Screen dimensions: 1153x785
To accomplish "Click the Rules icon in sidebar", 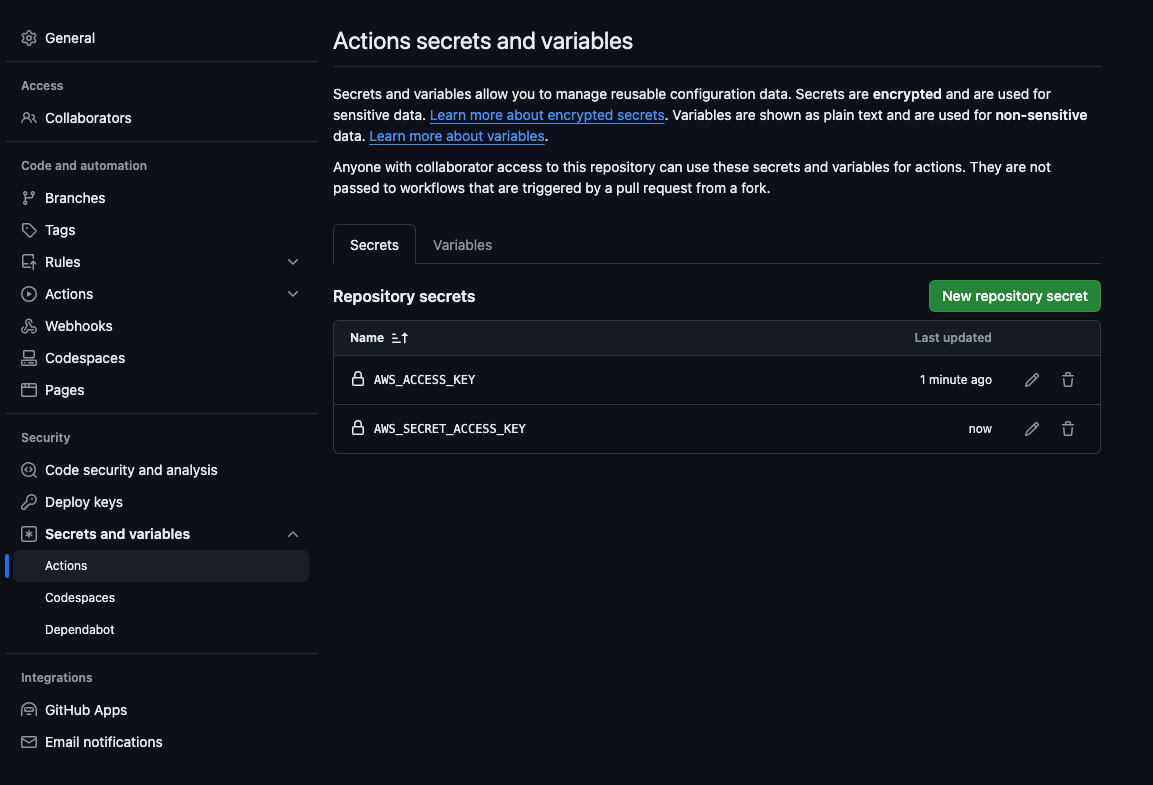I will pyautogui.click(x=29, y=262).
